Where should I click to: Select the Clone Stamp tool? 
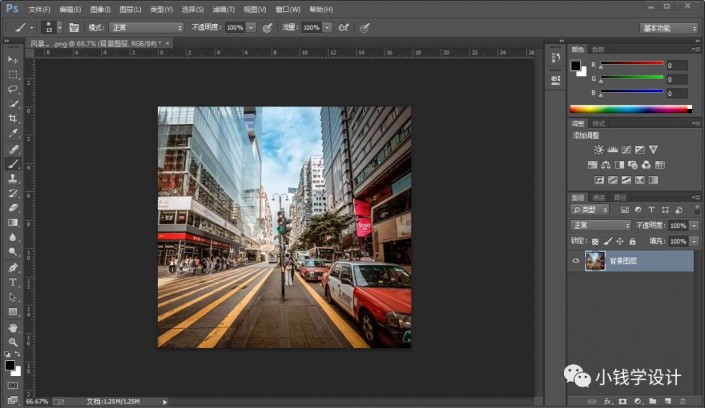pyautogui.click(x=13, y=179)
